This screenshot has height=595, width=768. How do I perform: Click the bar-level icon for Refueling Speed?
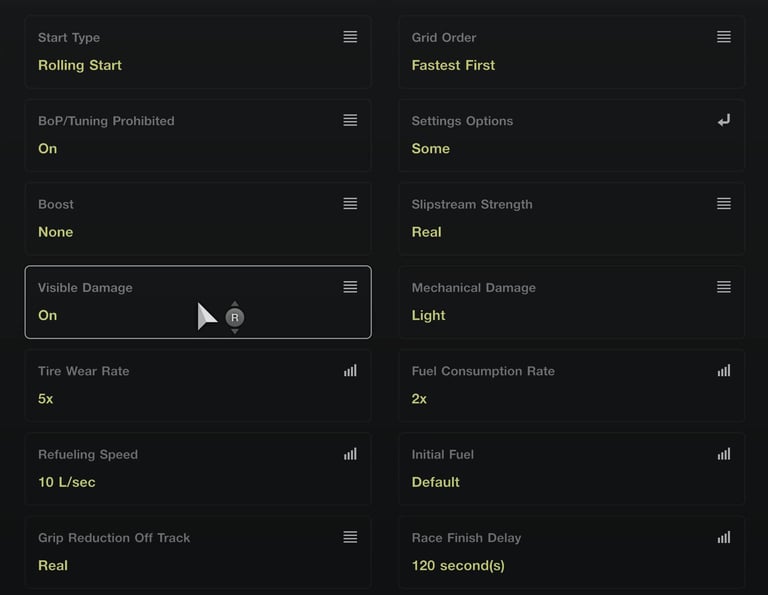[x=350, y=454]
